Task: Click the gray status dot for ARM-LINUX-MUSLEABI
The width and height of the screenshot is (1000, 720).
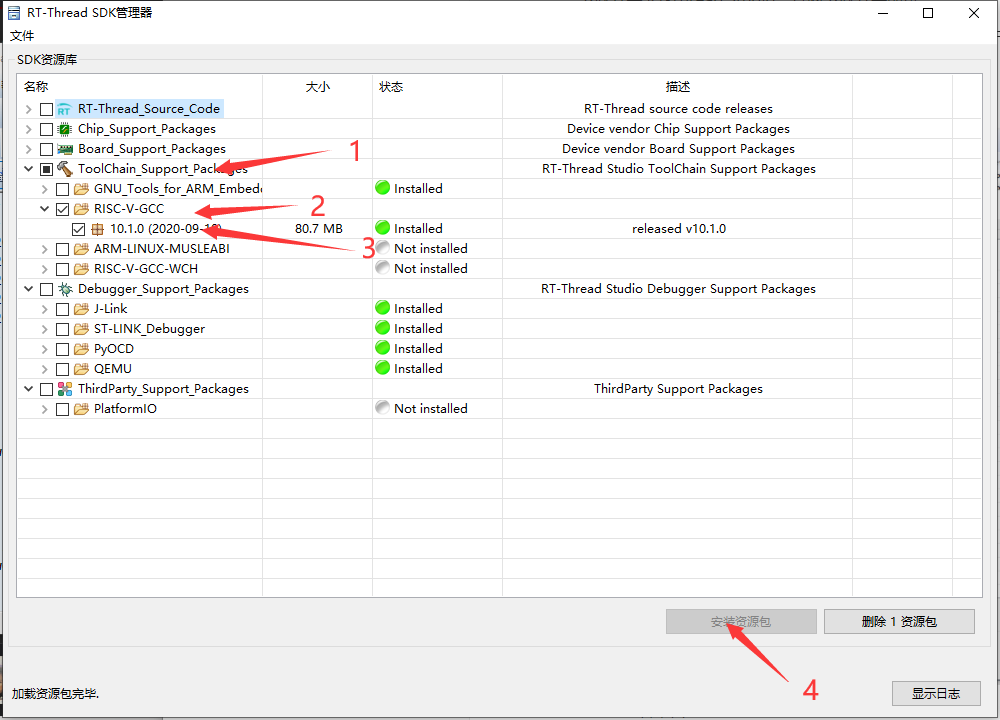Action: pos(383,247)
